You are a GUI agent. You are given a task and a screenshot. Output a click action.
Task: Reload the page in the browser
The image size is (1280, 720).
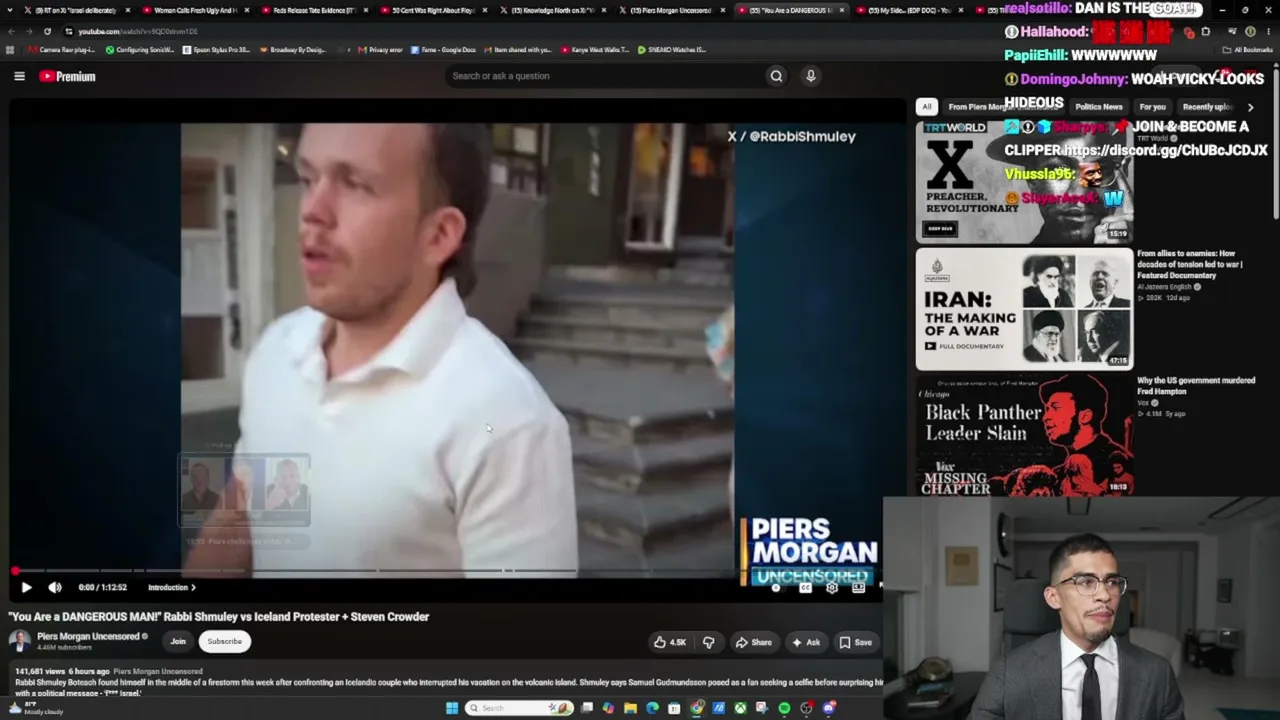tap(47, 31)
